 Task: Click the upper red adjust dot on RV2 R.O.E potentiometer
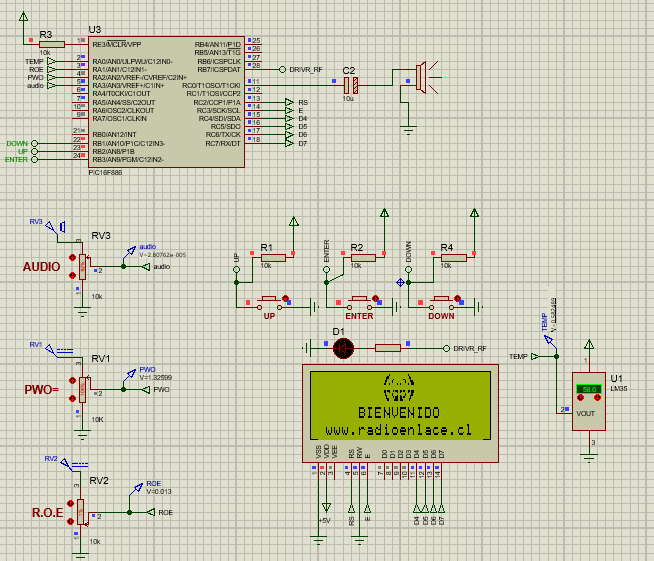pyautogui.click(x=70, y=503)
